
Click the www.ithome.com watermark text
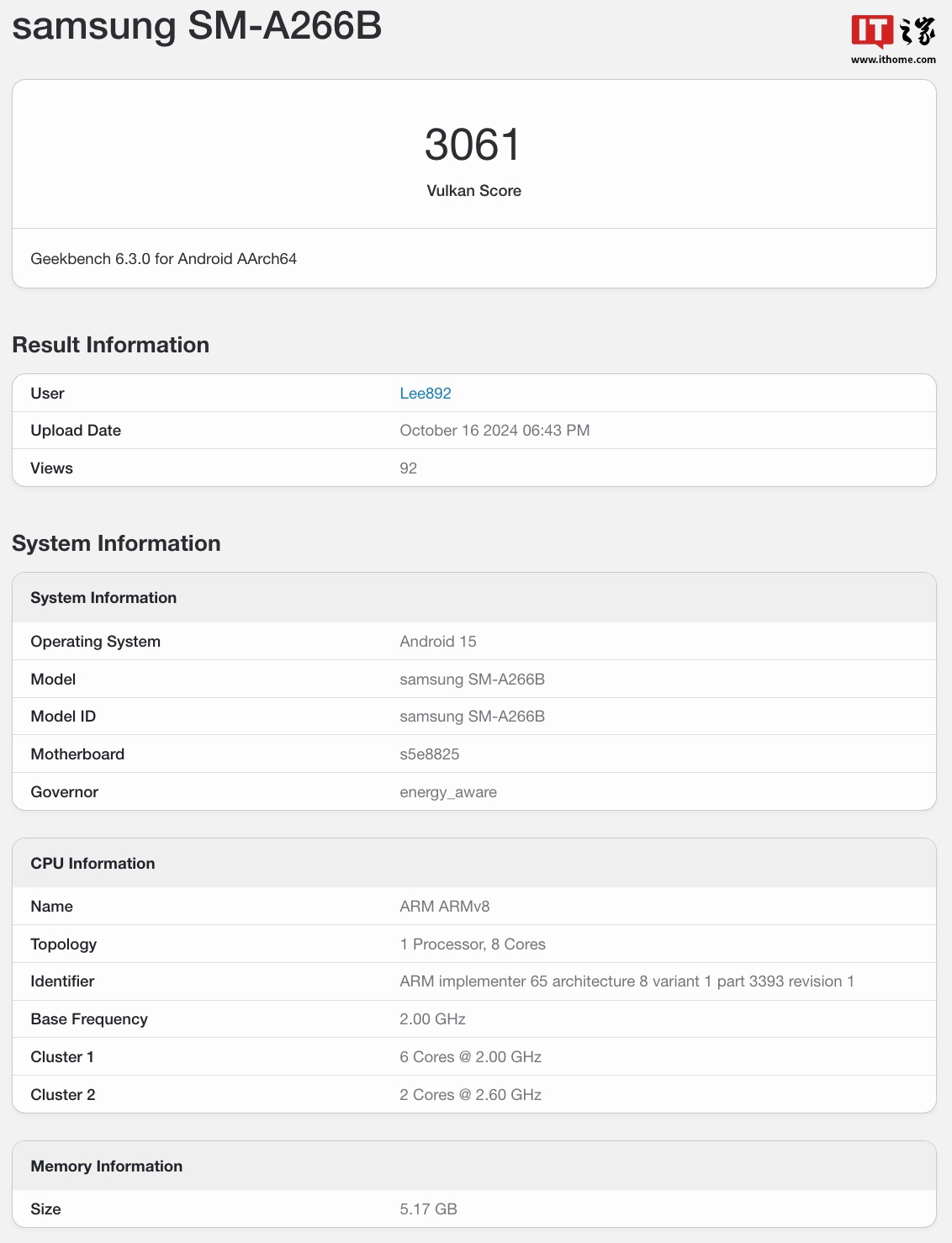(x=893, y=60)
